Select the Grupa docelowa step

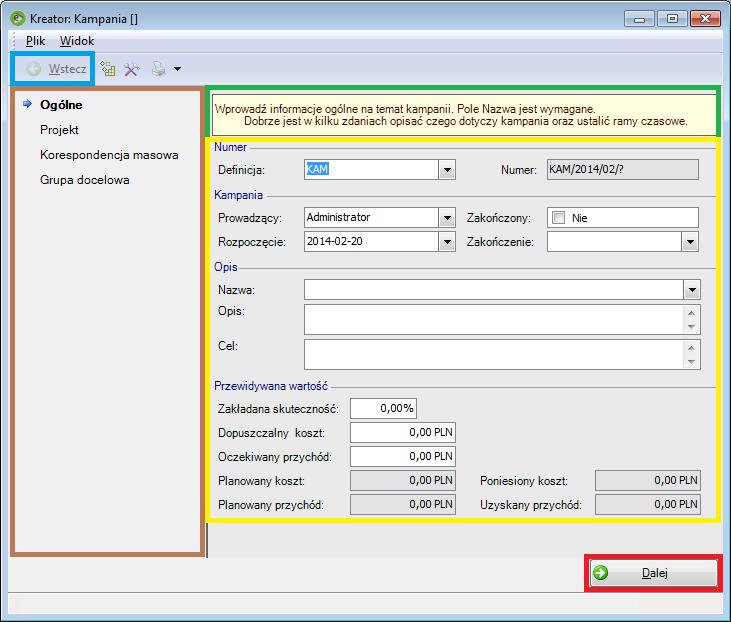coord(84,180)
